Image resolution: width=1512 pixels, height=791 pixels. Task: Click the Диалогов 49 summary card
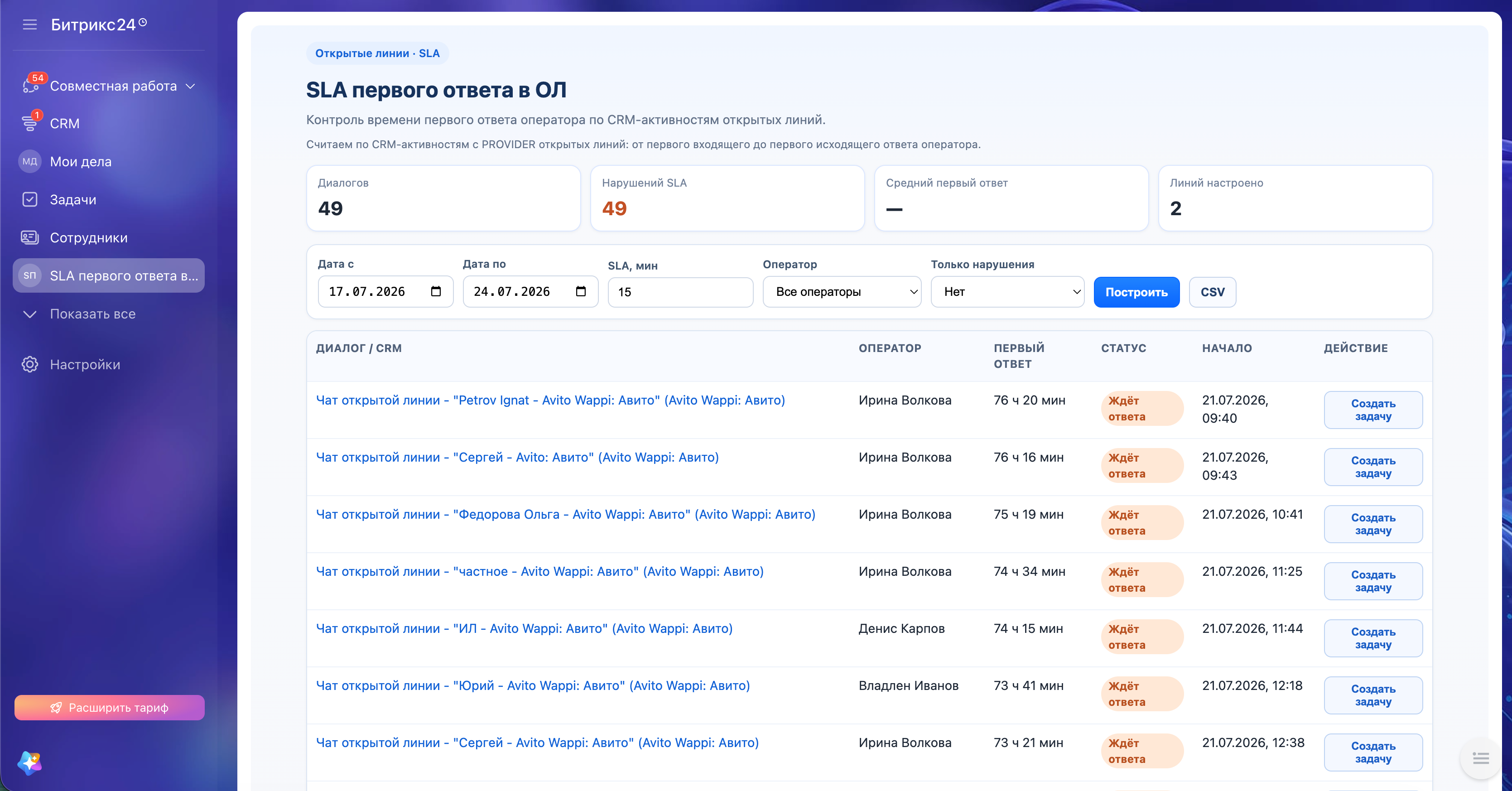click(x=444, y=198)
